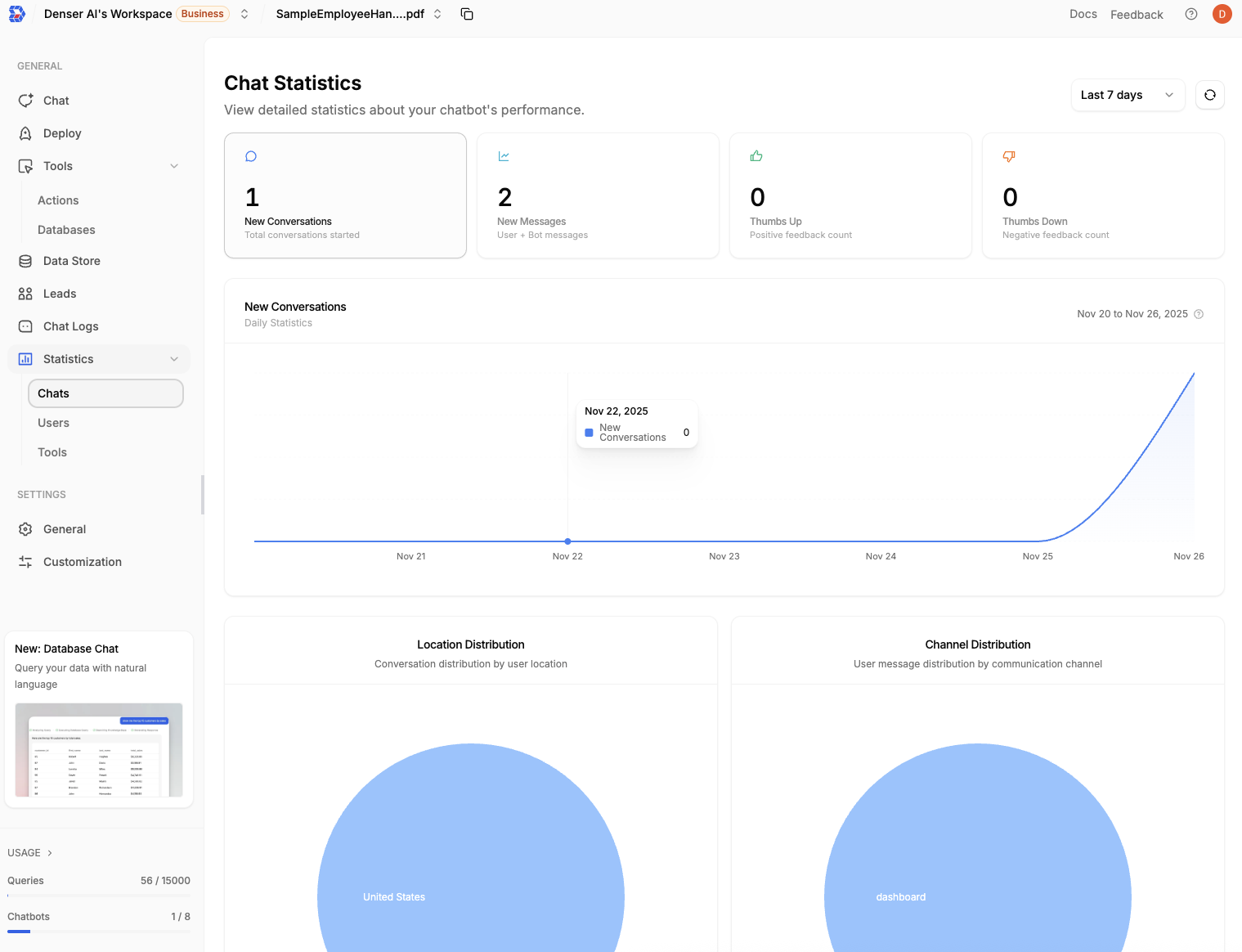The image size is (1242, 952).
Task: Click the Nov 22 data point on chart
Action: 567,541
